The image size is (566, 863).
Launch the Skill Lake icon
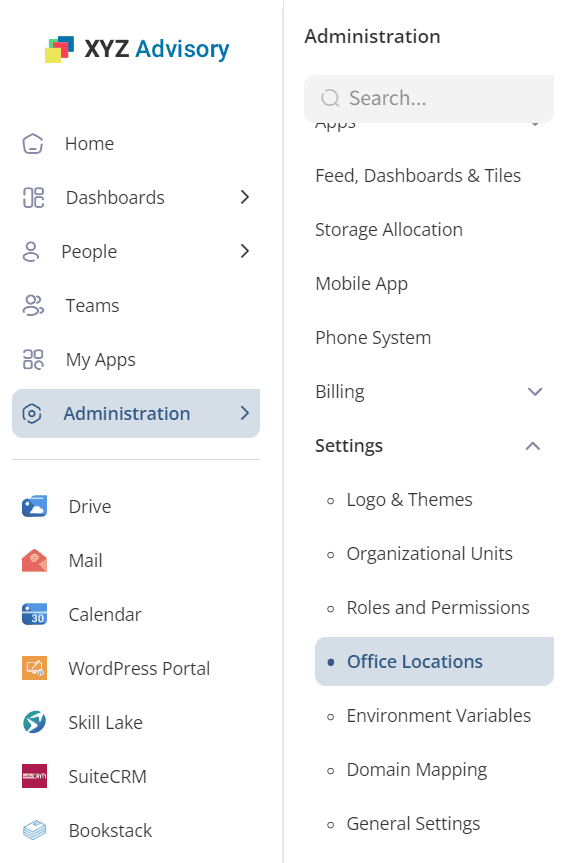tap(34, 722)
